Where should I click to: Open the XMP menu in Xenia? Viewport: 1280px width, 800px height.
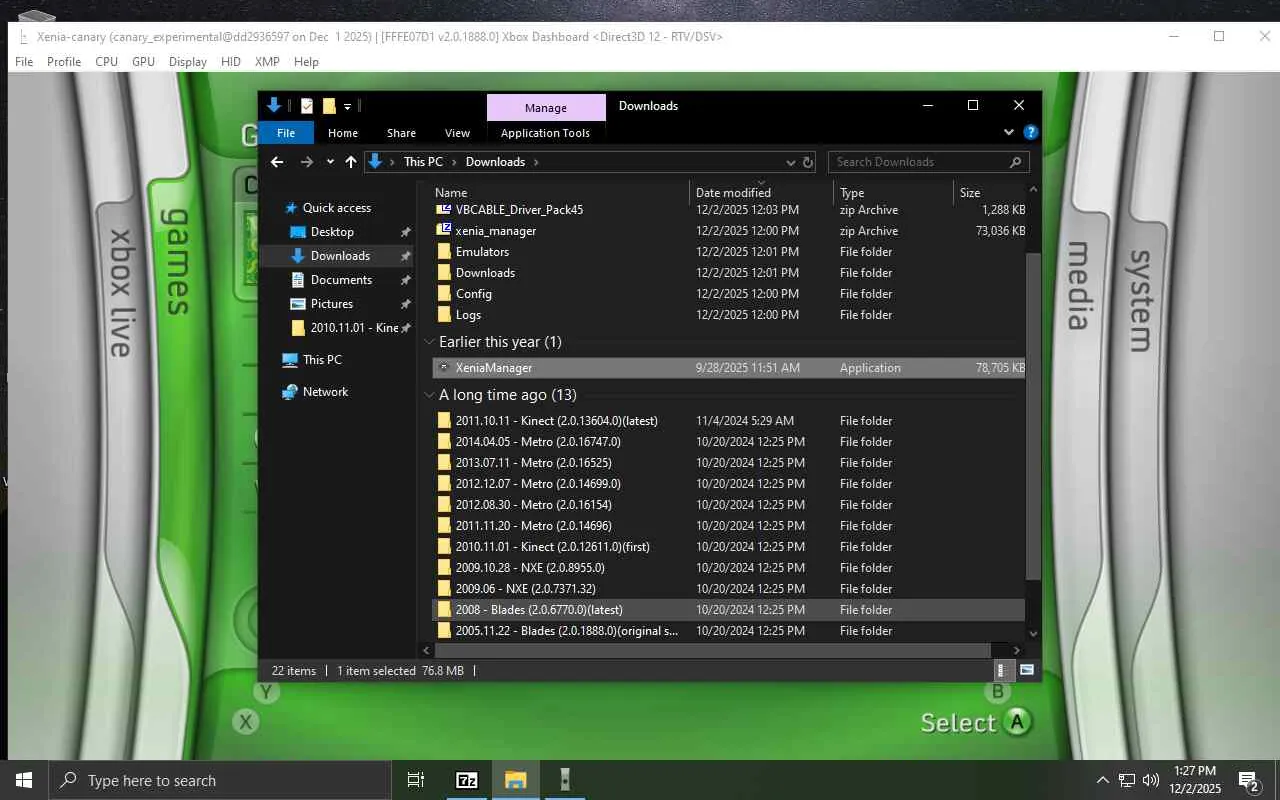[267, 62]
